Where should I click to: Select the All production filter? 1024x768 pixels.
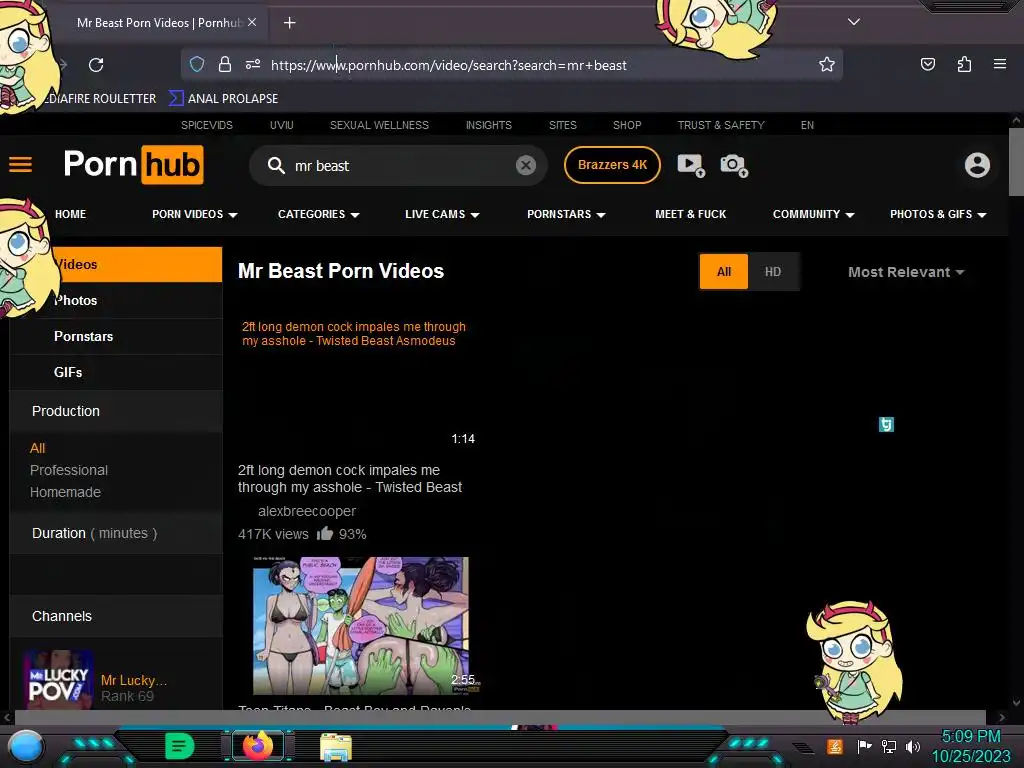coord(37,448)
